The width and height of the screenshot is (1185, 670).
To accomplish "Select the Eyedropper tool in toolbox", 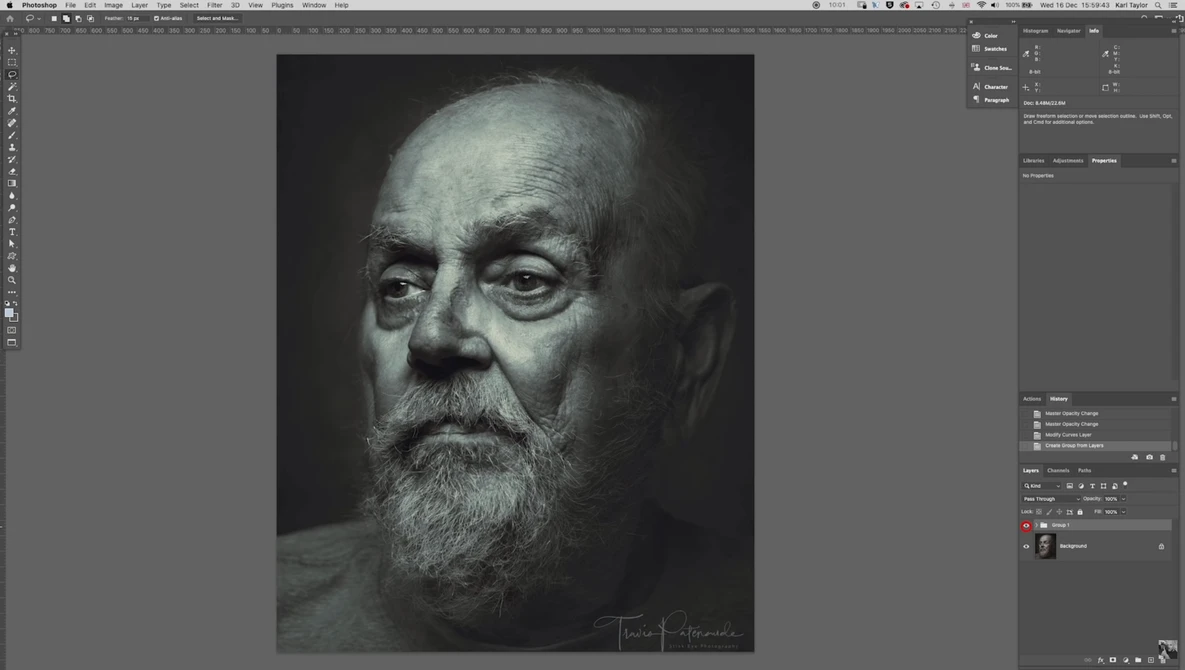I will coord(12,111).
